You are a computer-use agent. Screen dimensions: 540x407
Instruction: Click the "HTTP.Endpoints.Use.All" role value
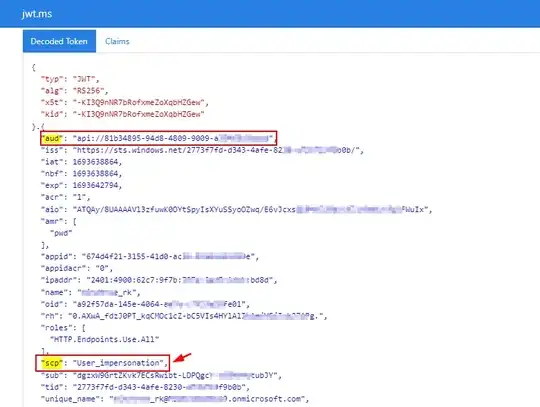tap(104, 340)
